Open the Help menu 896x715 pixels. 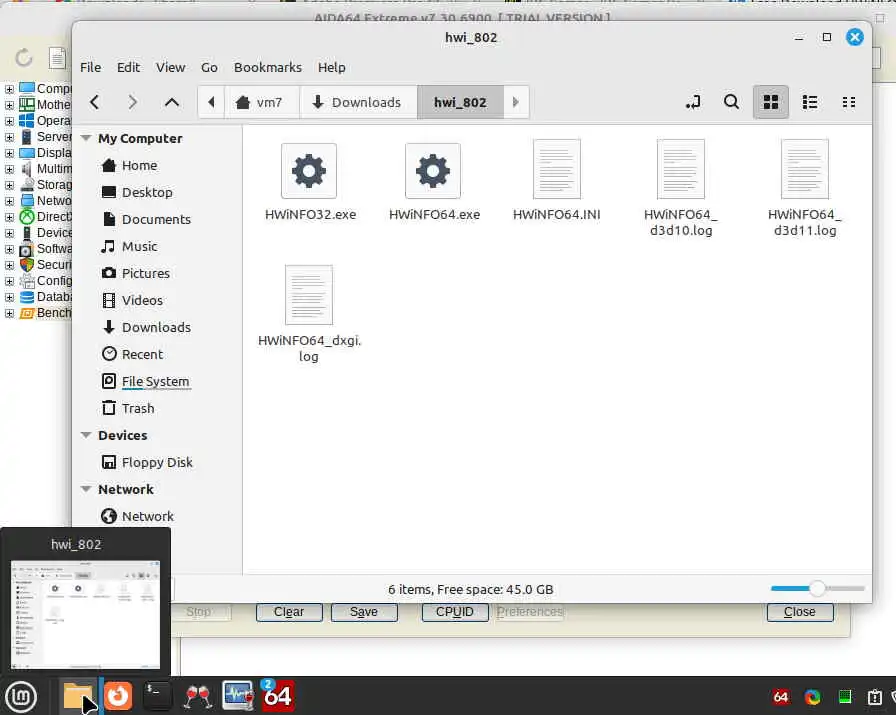click(x=331, y=67)
